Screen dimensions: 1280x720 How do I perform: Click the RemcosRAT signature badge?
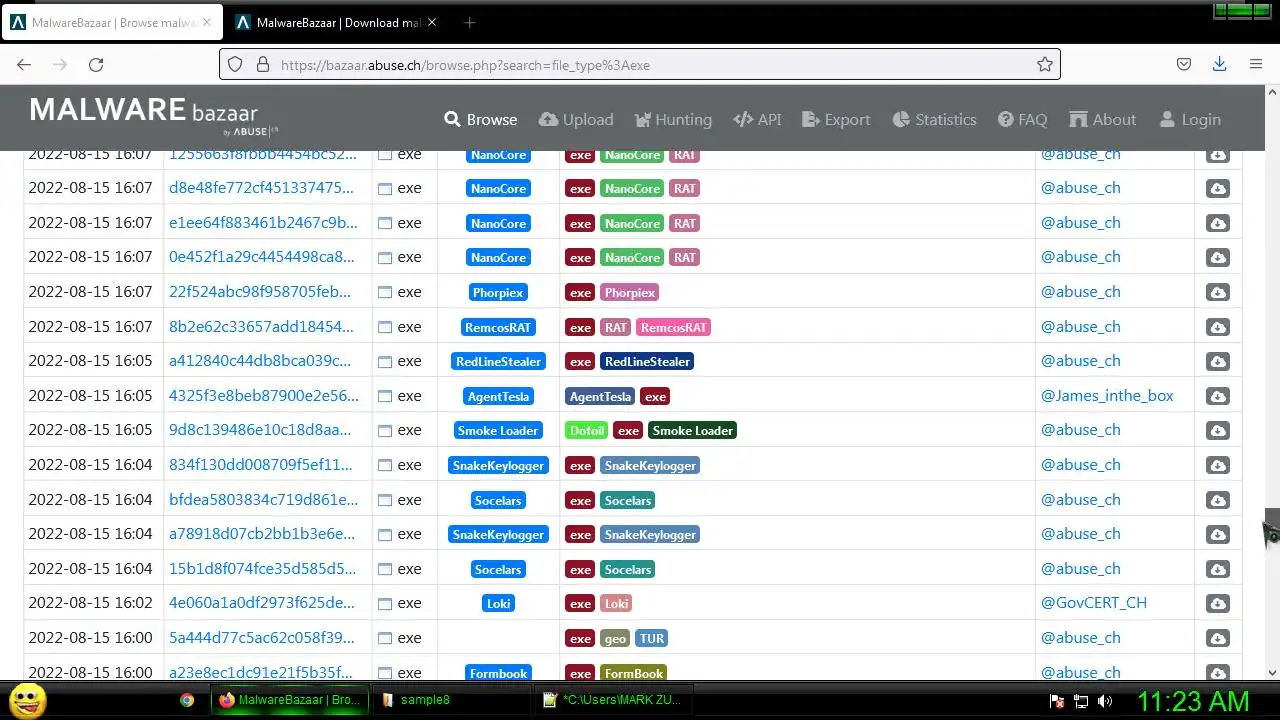[x=498, y=327]
